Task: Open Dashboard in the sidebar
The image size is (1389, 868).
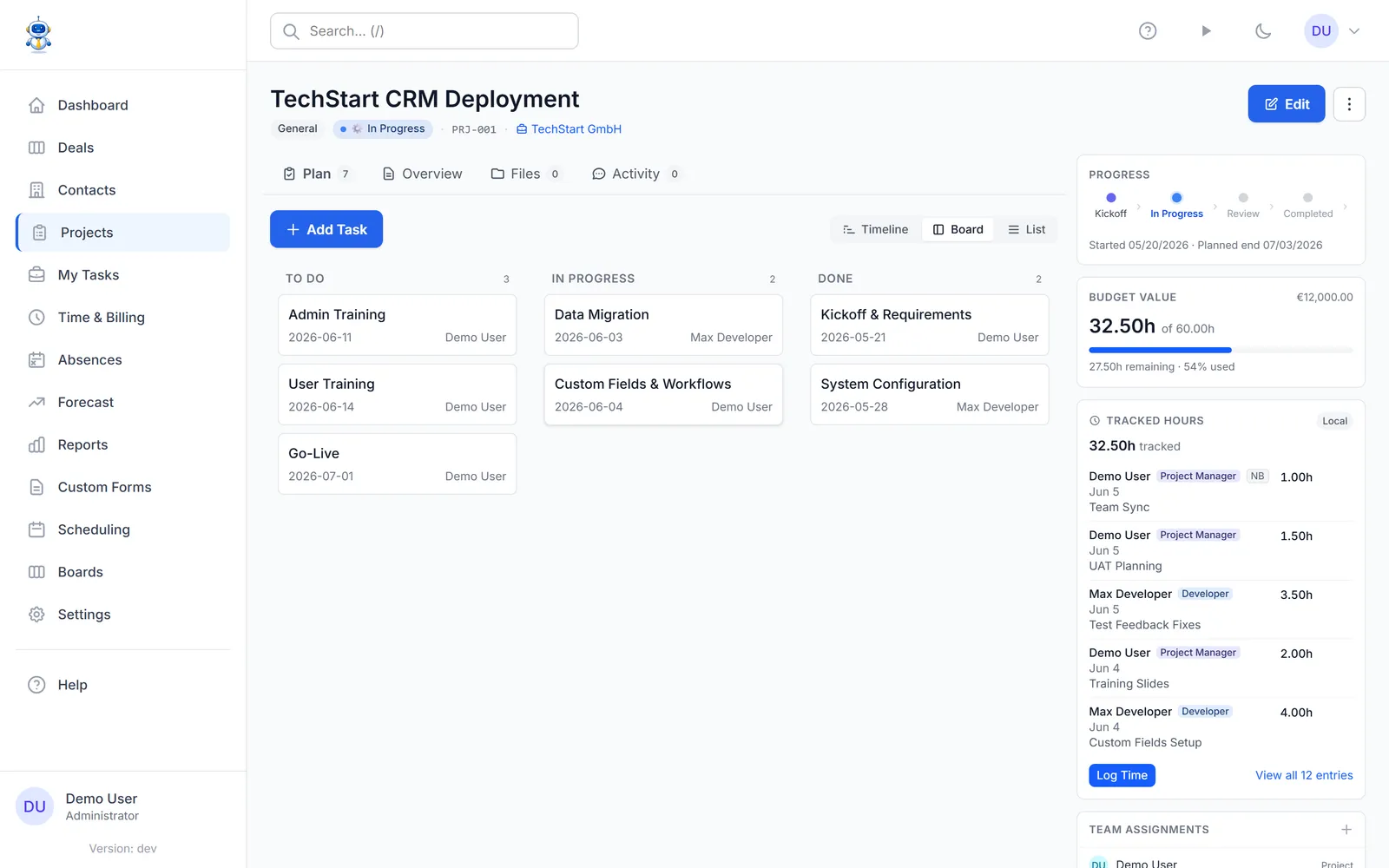Action: [122, 105]
